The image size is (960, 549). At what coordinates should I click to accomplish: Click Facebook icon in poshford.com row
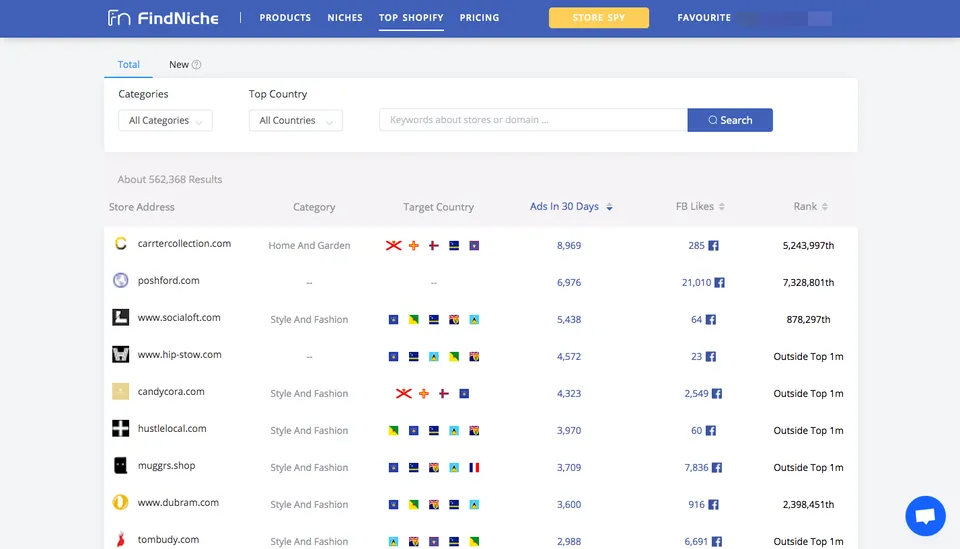pyautogui.click(x=720, y=283)
